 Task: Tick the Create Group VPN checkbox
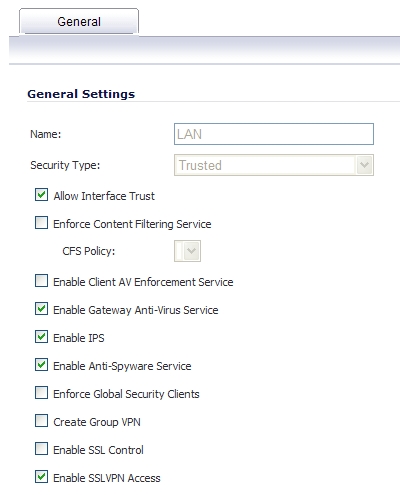[41, 421]
